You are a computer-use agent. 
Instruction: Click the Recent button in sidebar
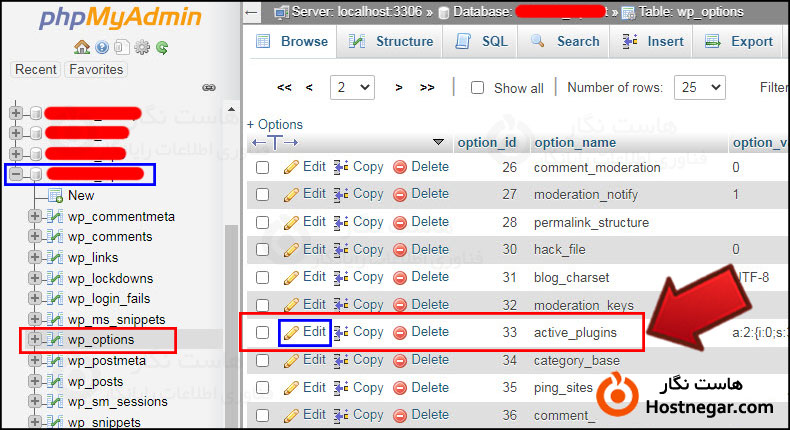36,70
